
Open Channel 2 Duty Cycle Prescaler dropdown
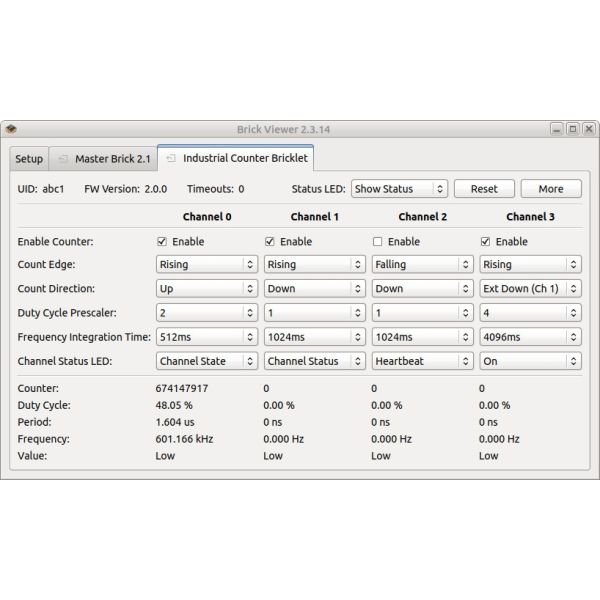pos(422,313)
